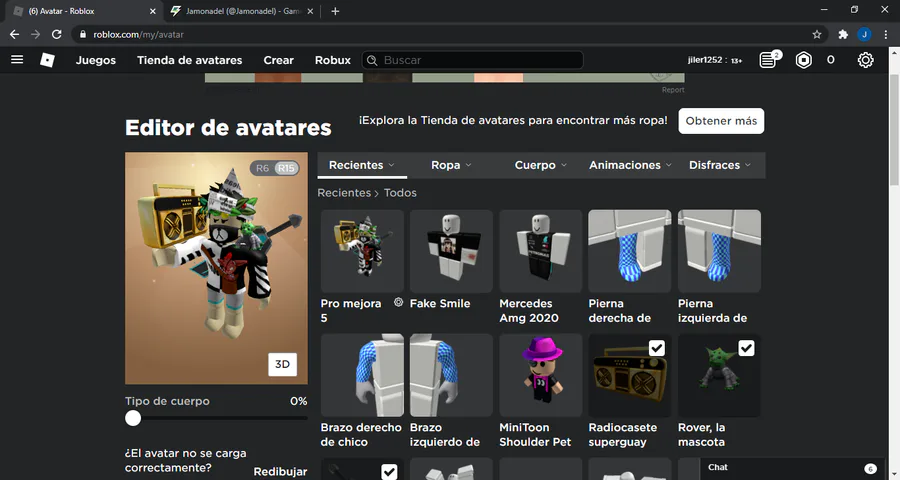Expand the Disfraces dropdown tab
Screen dimensions: 900x480
point(720,165)
